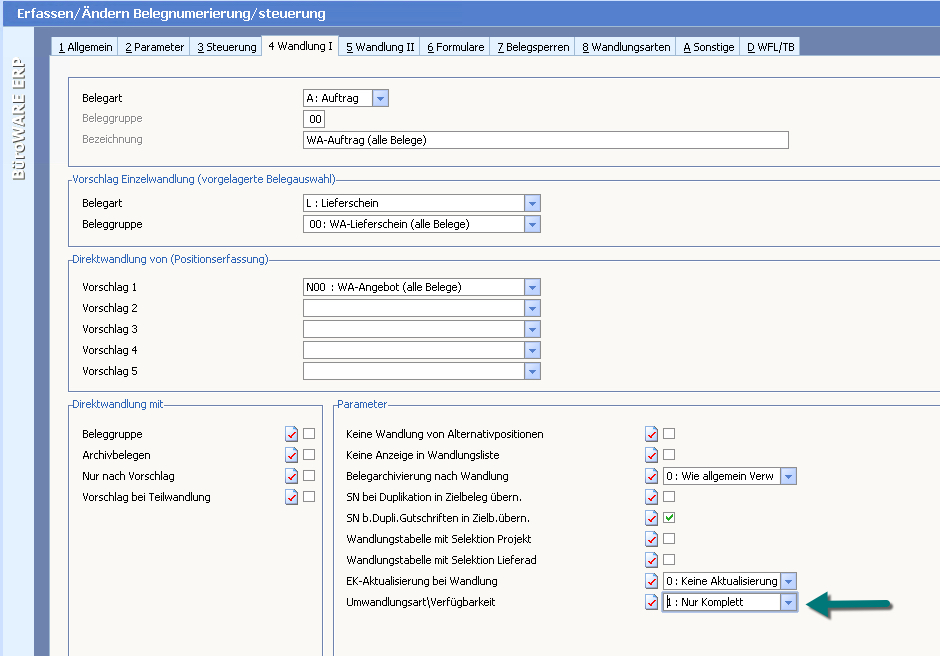Click edit icon for Umwandlungsart\Verfügbarkeit

click(652, 602)
